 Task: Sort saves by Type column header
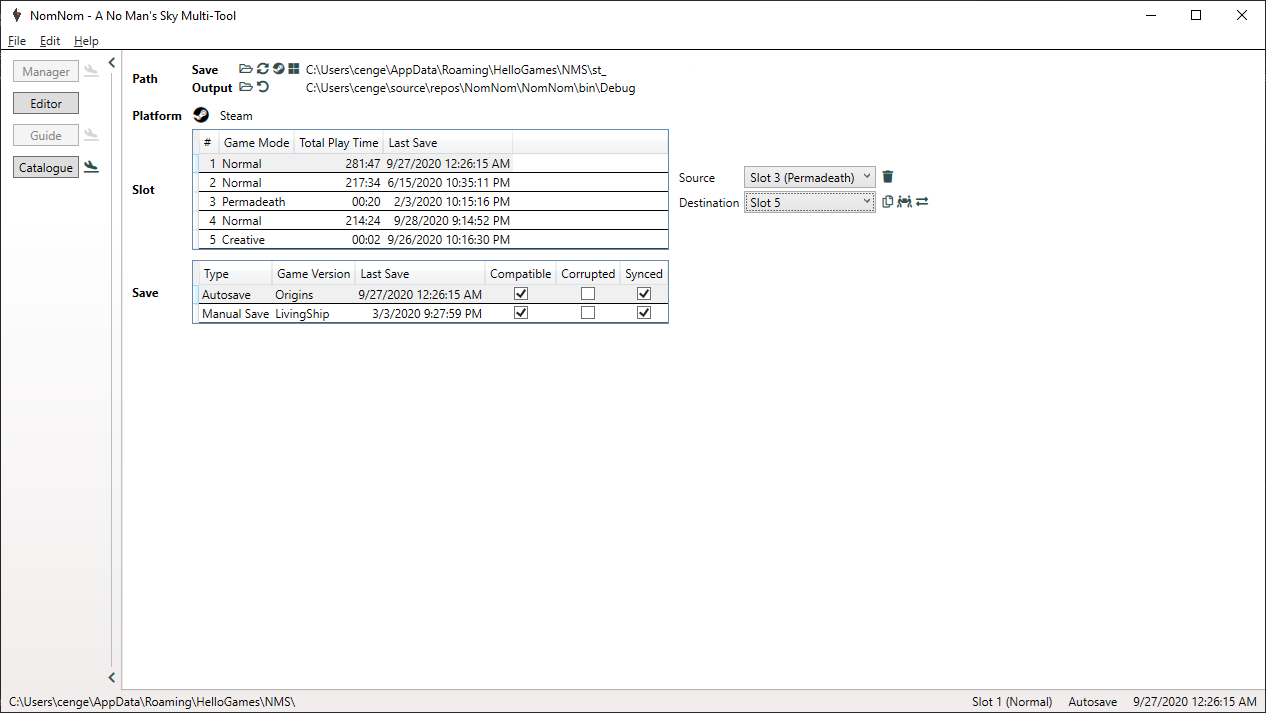tap(235, 273)
